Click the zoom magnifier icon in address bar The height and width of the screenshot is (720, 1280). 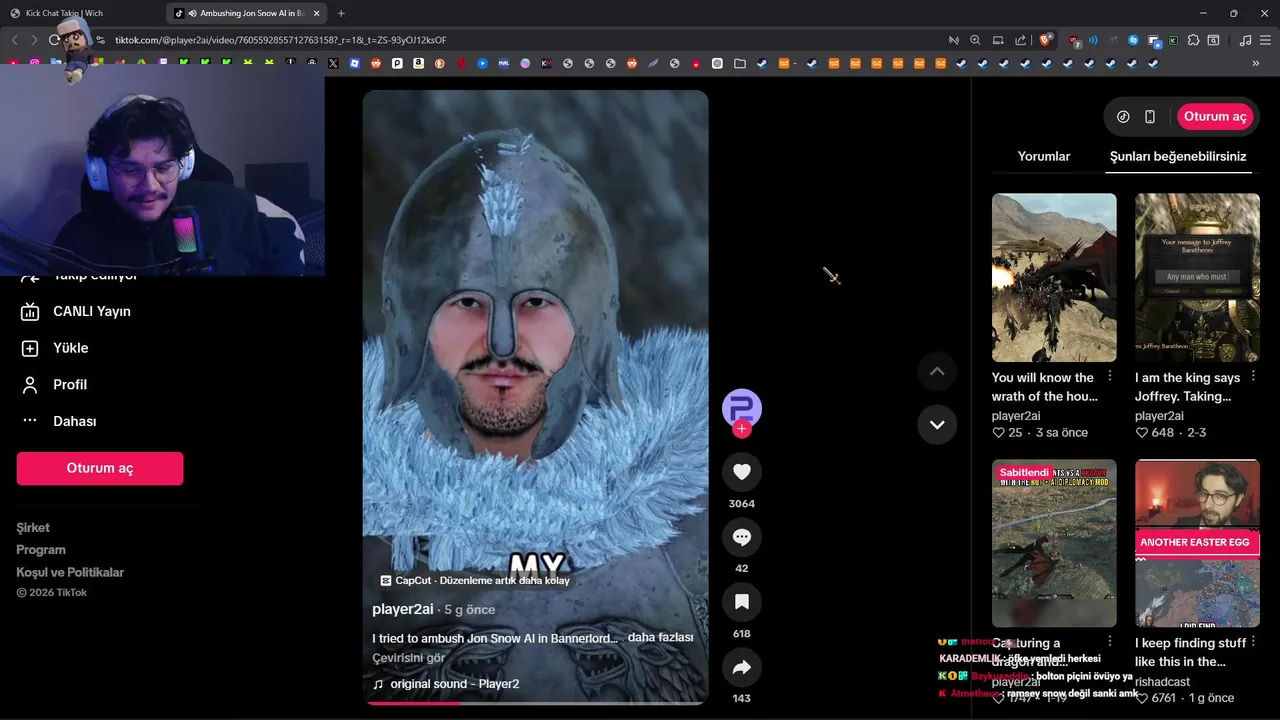[x=975, y=40]
